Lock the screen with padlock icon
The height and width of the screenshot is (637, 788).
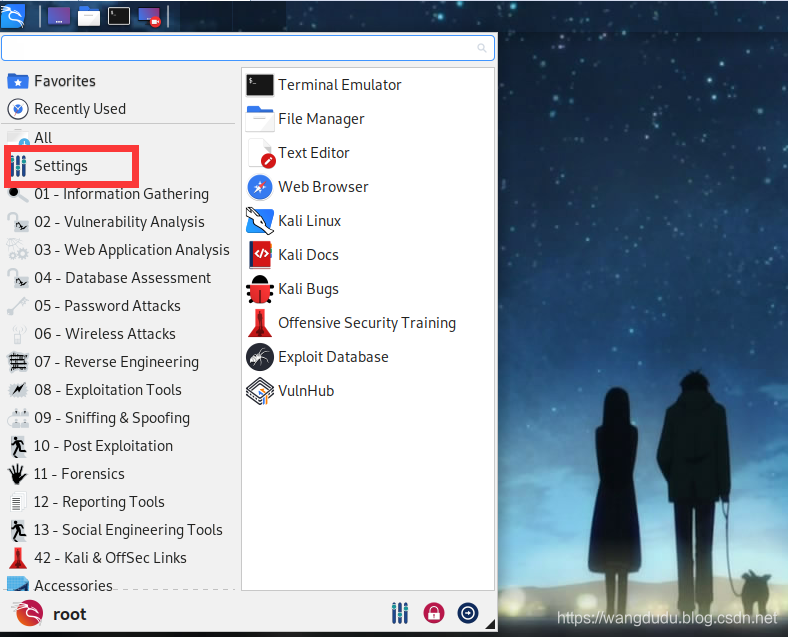click(434, 613)
